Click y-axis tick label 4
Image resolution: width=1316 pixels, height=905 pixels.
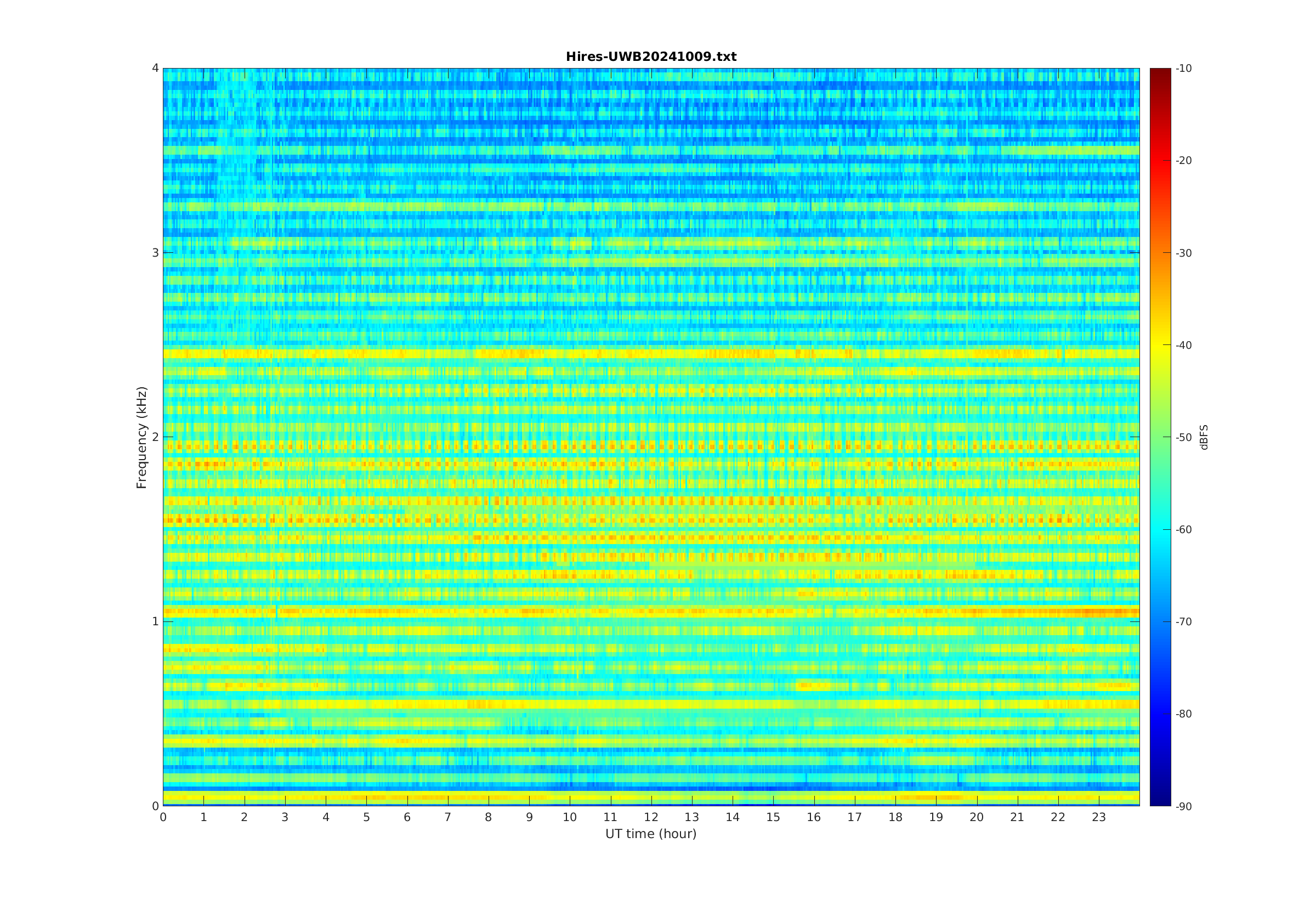(155, 68)
